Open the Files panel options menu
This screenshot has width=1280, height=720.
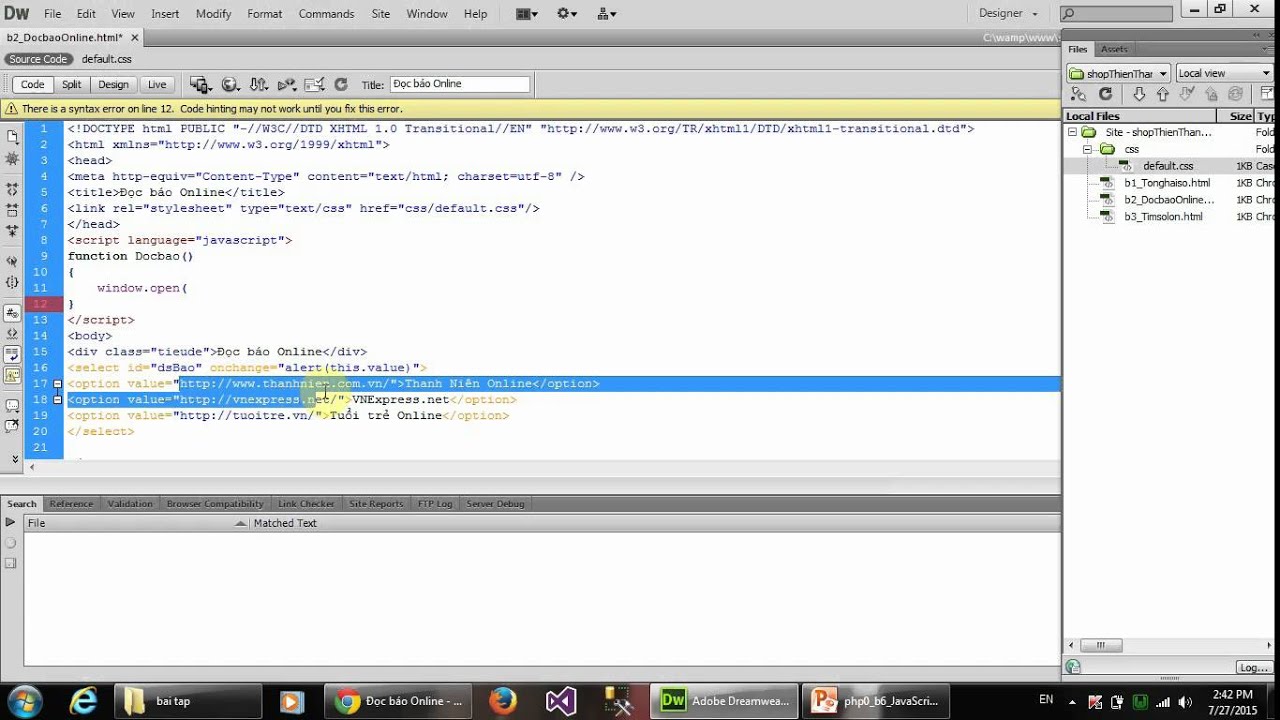click(1269, 49)
